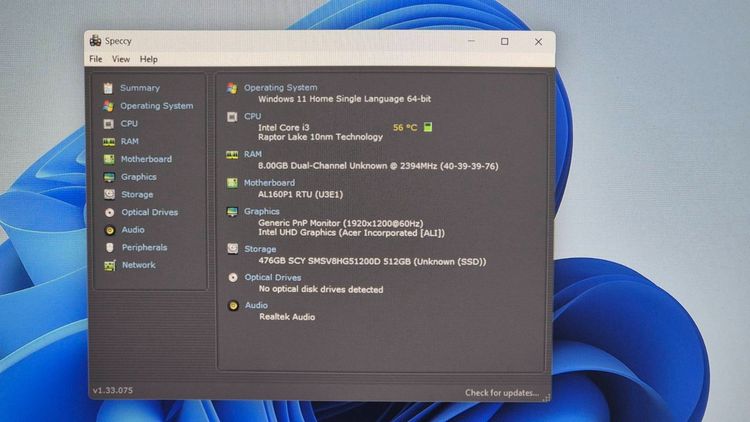Click the Optical Drives disc icon in sidebar
The height and width of the screenshot is (422, 750).
[x=110, y=212]
